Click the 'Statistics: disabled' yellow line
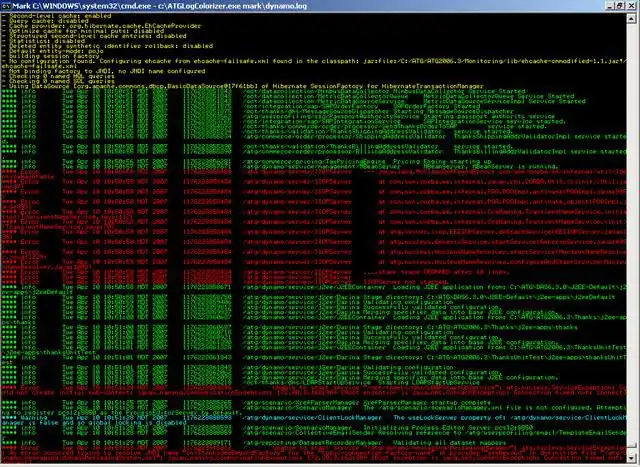 click(44, 41)
